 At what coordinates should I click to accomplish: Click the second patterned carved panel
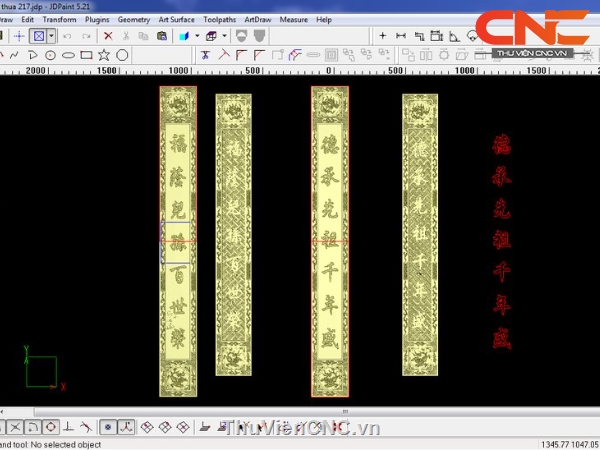233,235
